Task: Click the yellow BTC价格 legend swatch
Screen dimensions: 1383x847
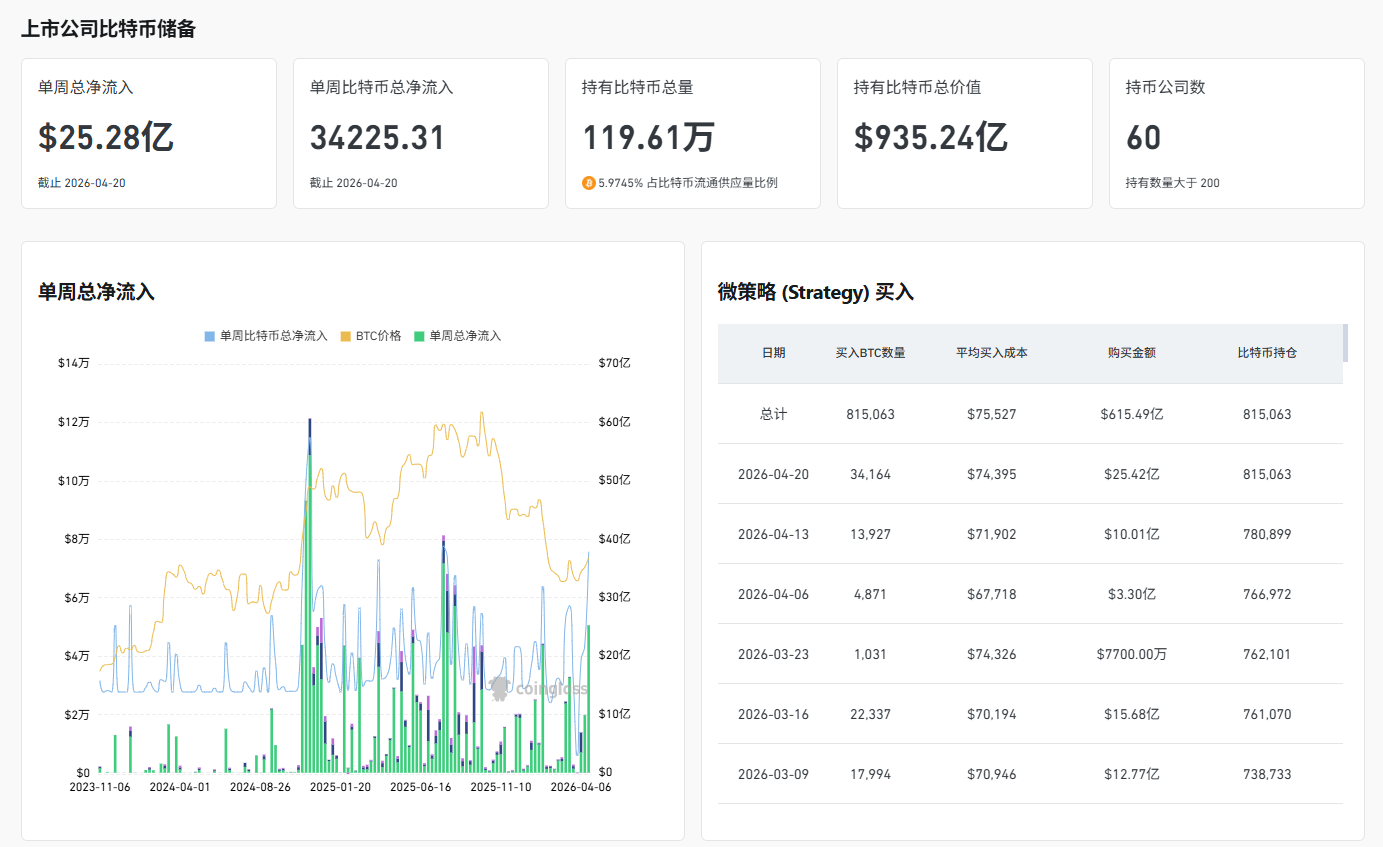Action: click(x=345, y=336)
